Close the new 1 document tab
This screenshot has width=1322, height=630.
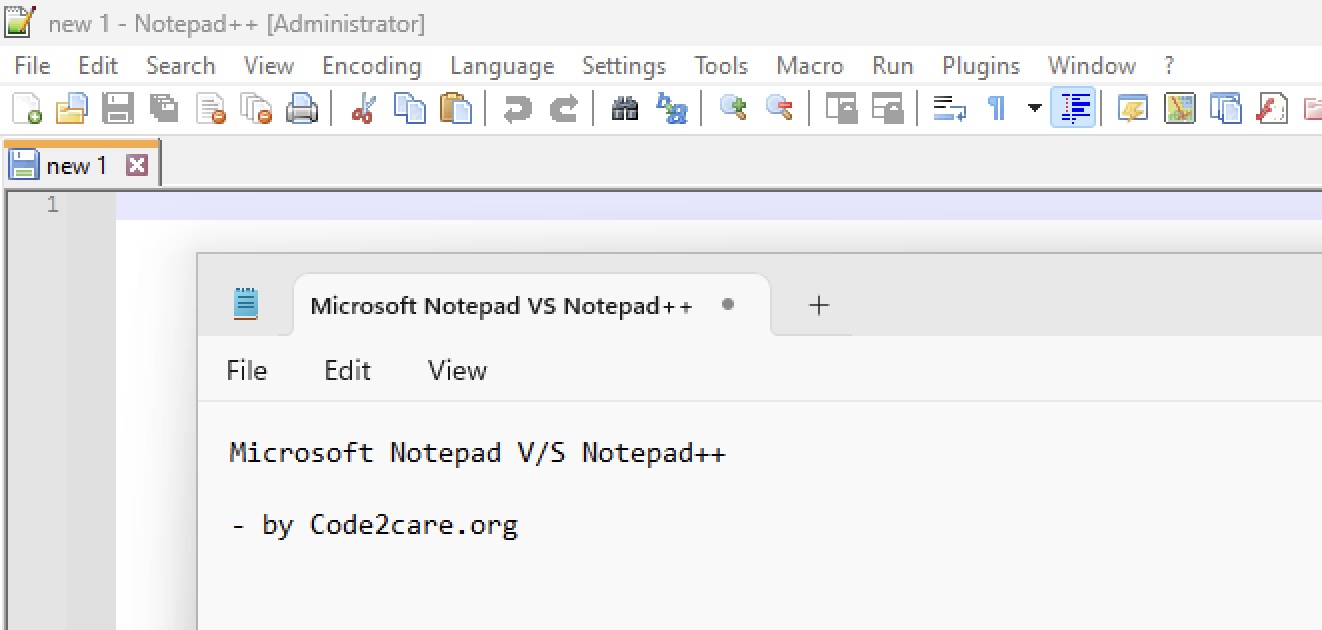point(137,163)
